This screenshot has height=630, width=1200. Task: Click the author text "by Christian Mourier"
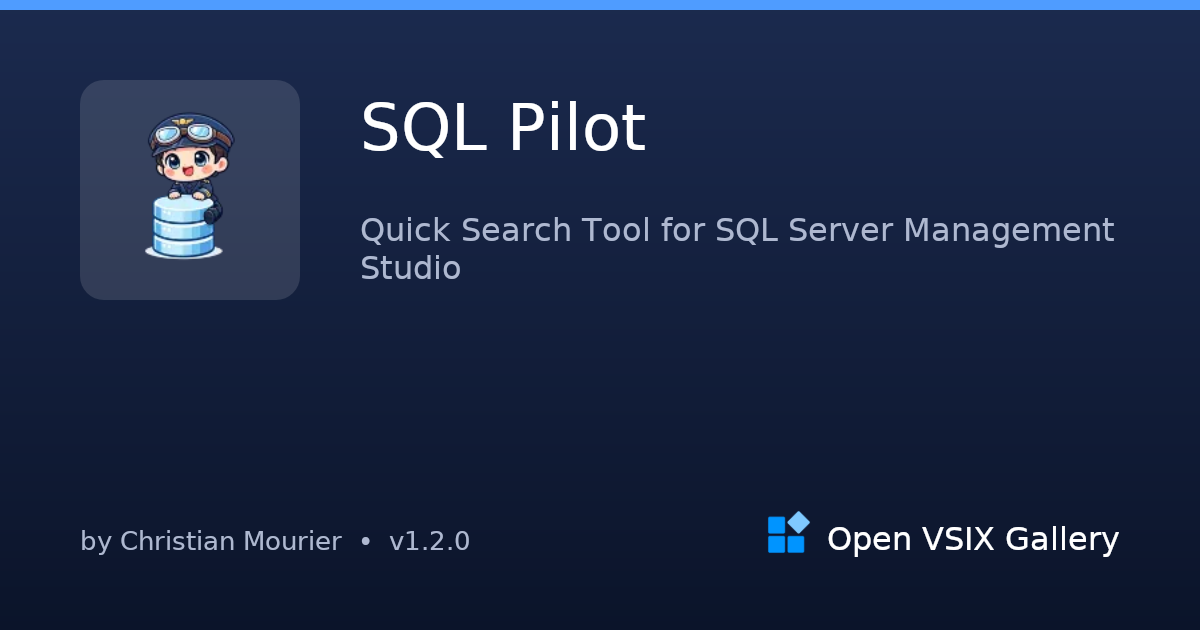[x=211, y=541]
